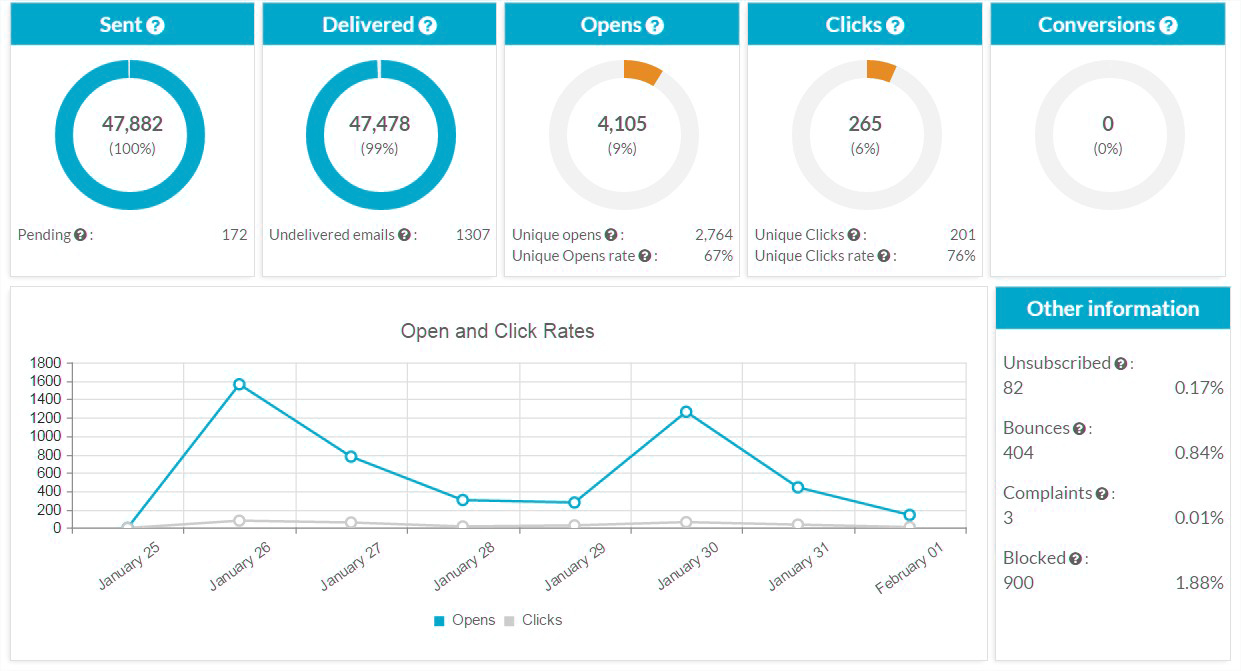Select the January 29 Opens data point
This screenshot has width=1241, height=671.
(574, 502)
